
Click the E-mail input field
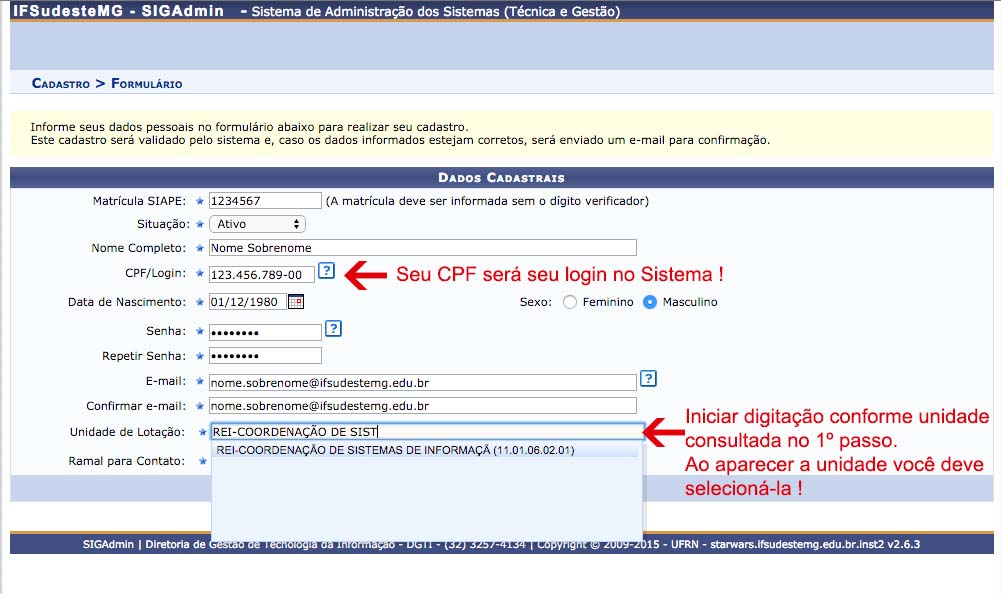(x=422, y=382)
